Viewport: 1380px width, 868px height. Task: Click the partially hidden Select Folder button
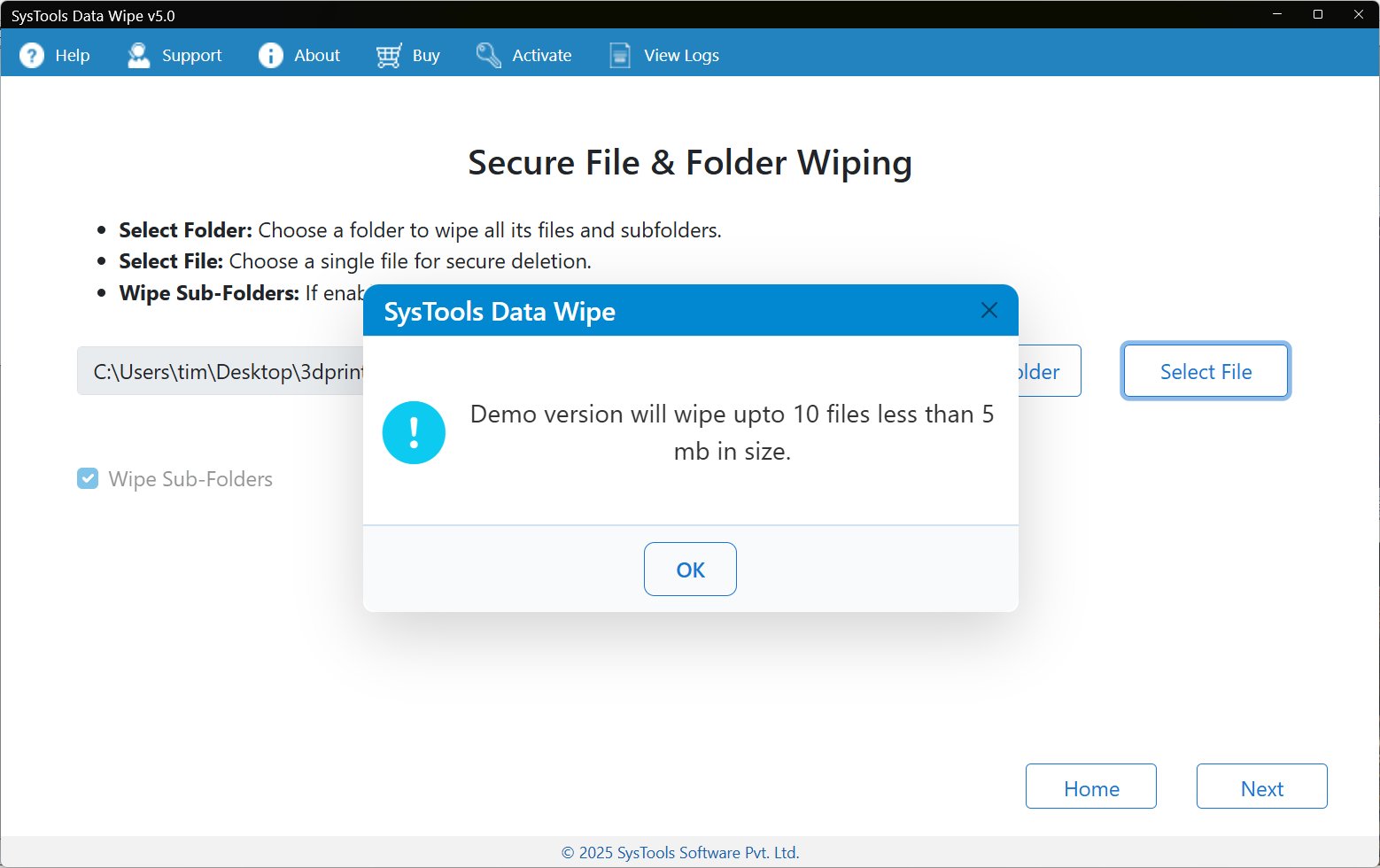click(1050, 371)
